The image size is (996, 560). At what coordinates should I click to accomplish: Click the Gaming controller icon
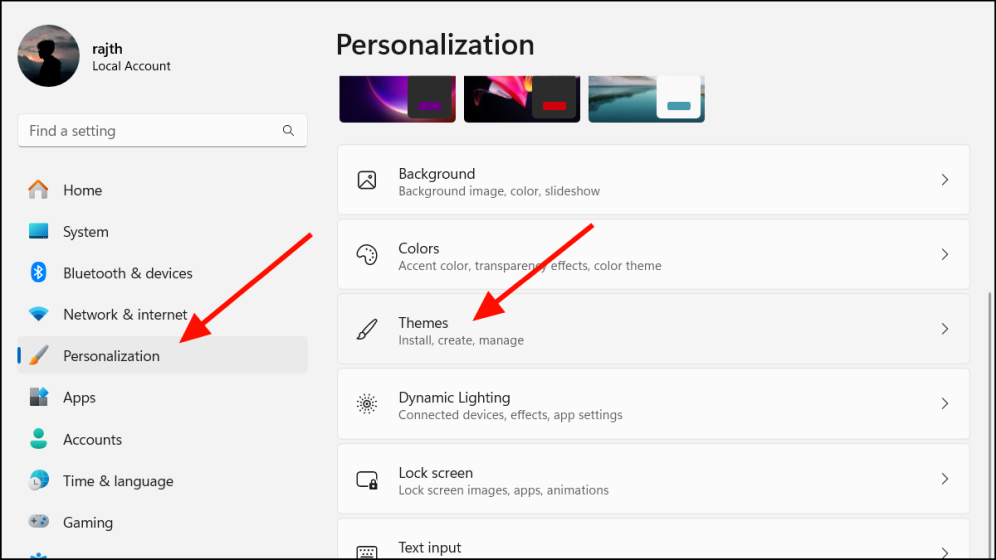(38, 522)
